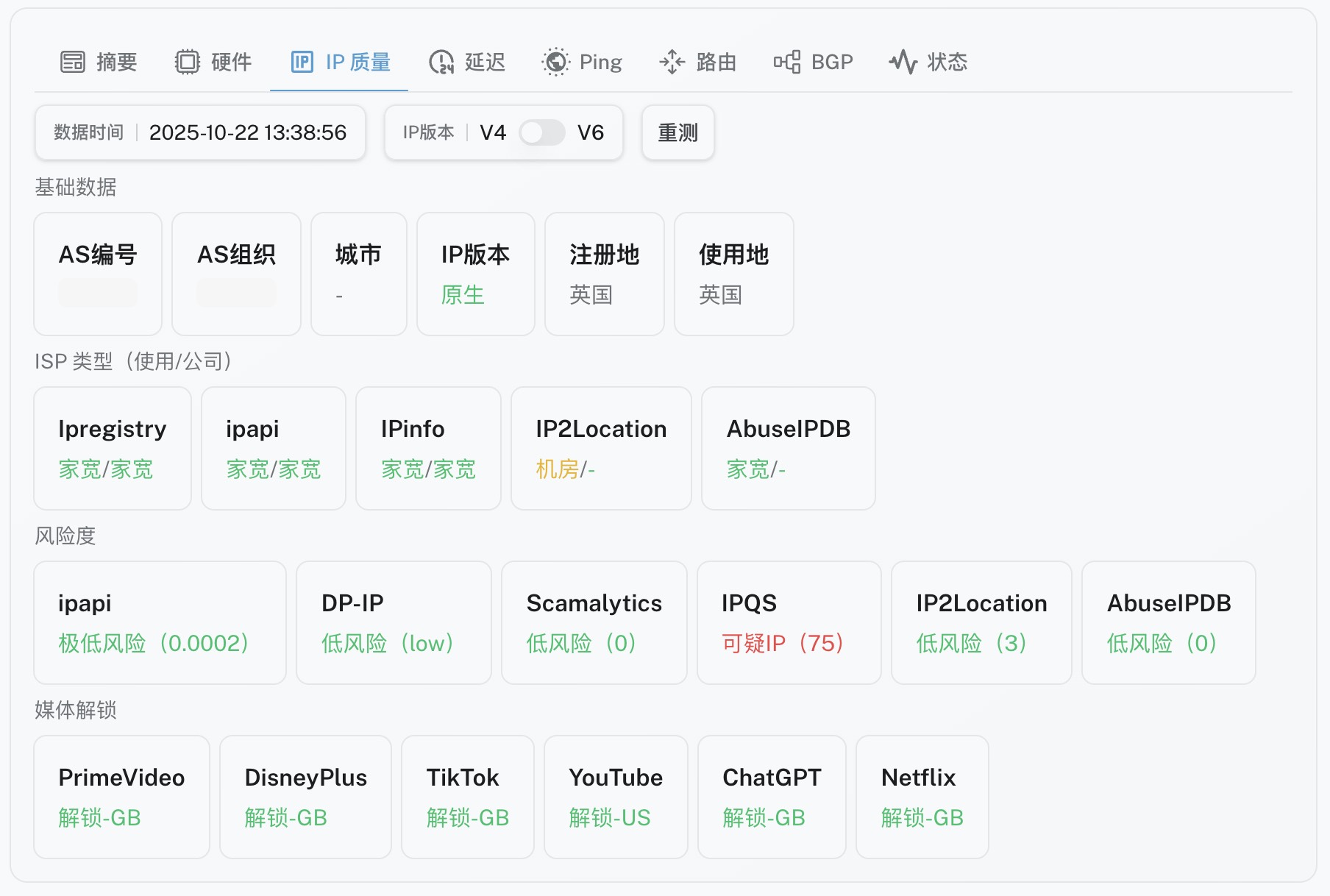The height and width of the screenshot is (896, 1330).
Task: Select the V6 label beside the switch
Action: pyautogui.click(x=590, y=132)
